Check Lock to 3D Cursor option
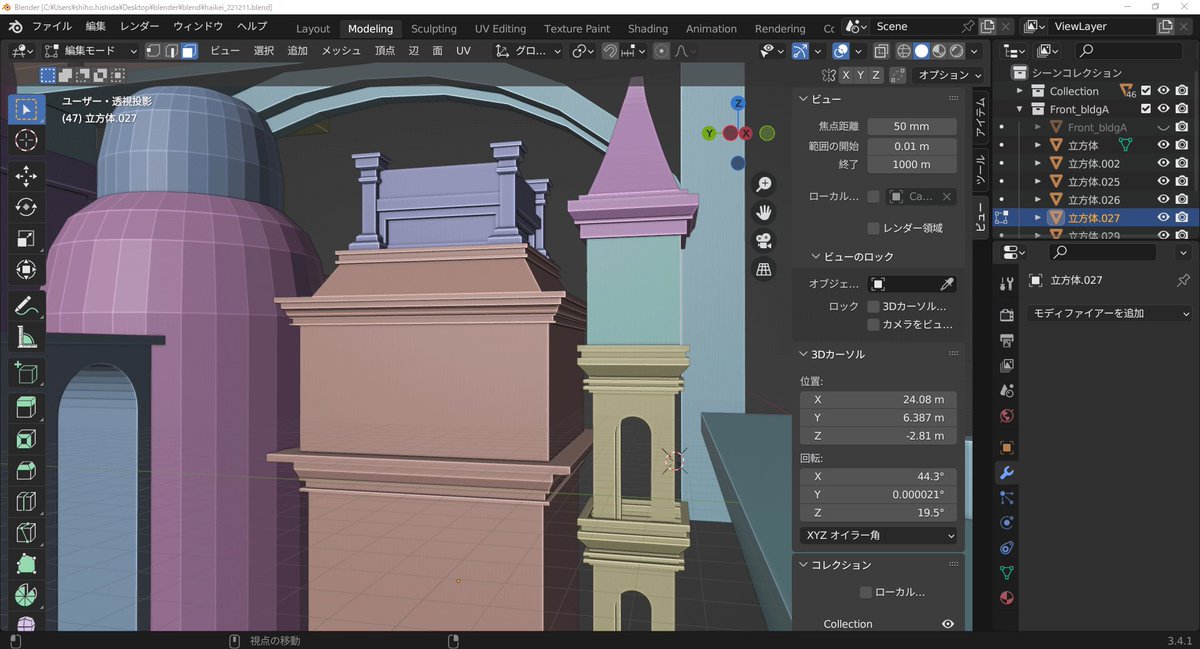 click(x=873, y=306)
